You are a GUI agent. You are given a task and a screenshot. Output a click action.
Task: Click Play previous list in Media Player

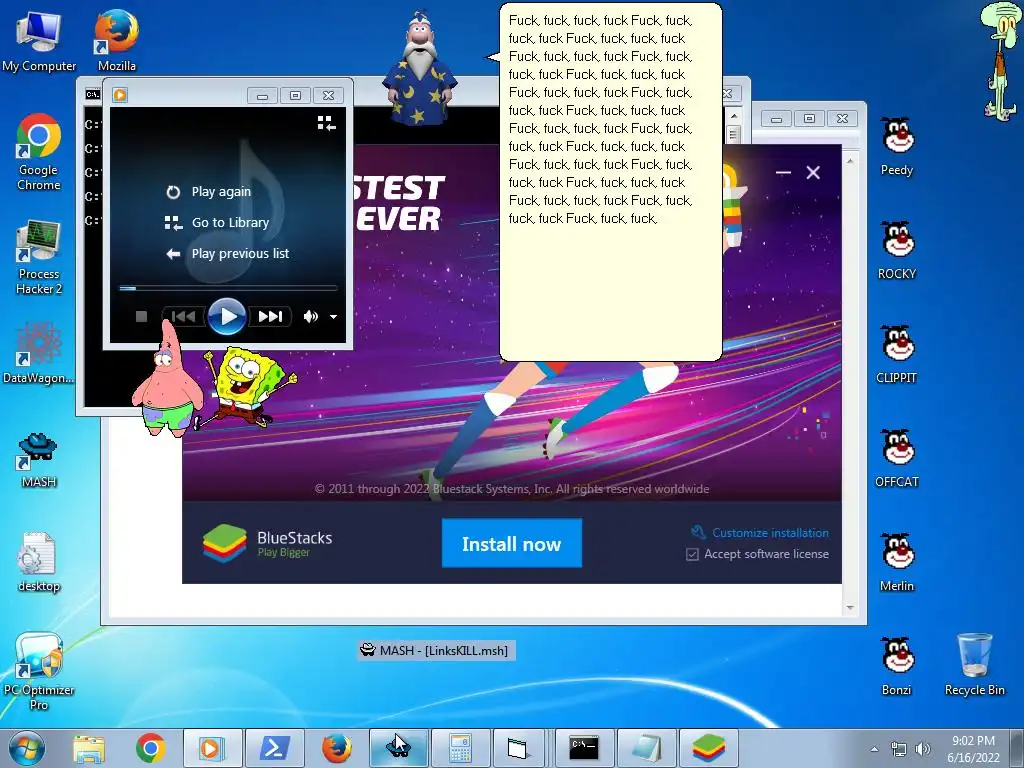227,253
